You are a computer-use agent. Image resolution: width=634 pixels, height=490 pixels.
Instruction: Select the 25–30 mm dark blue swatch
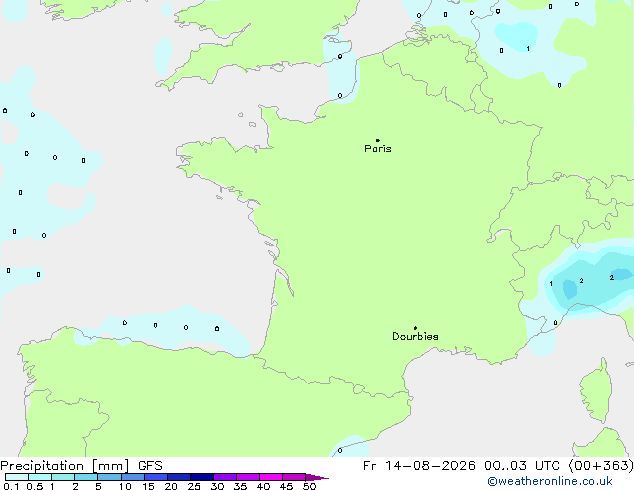pos(202,477)
